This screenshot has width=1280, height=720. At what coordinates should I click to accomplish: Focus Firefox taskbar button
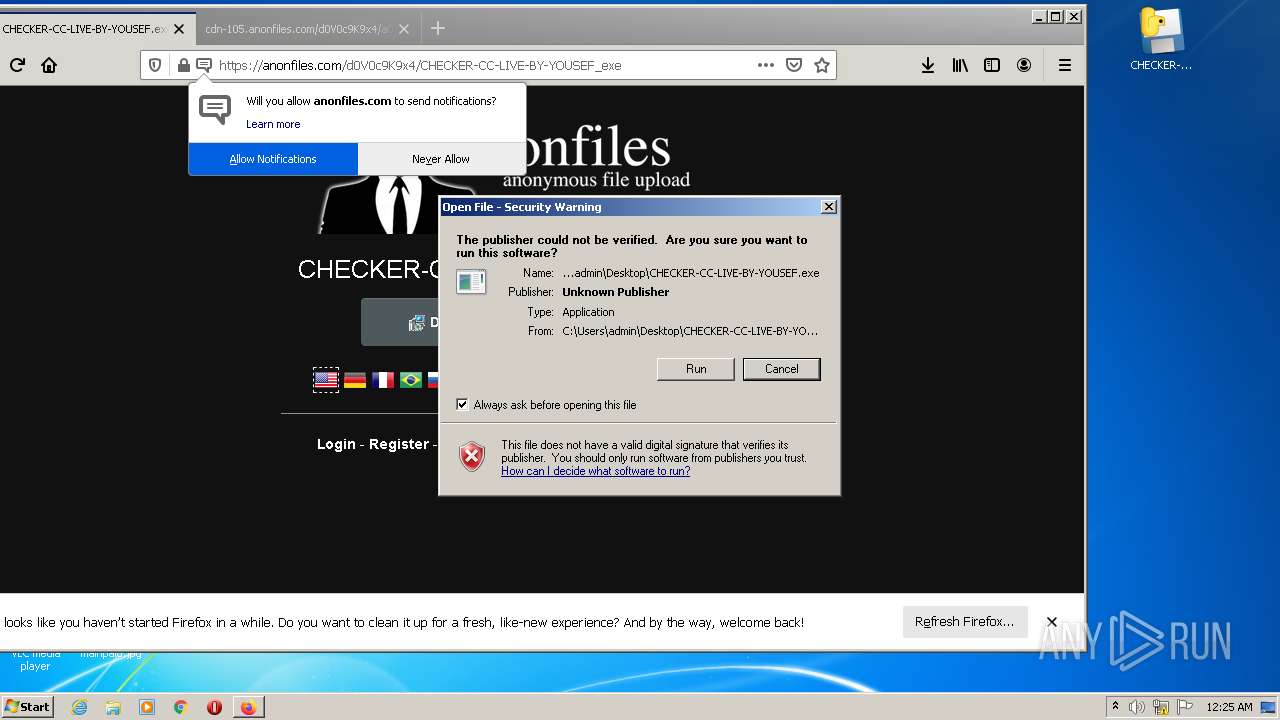[x=248, y=707]
